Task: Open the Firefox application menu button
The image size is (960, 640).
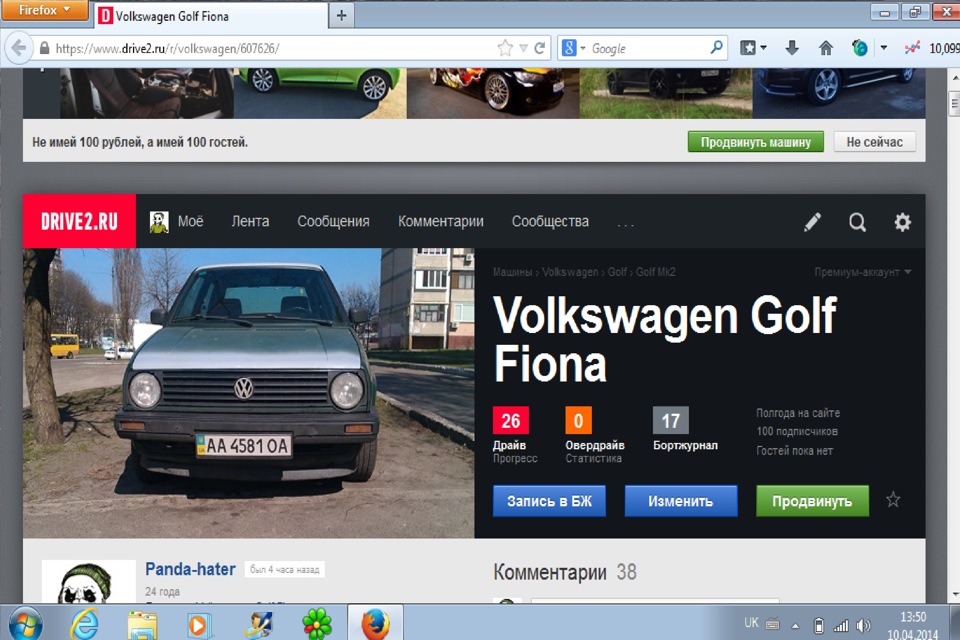Action: coord(44,10)
